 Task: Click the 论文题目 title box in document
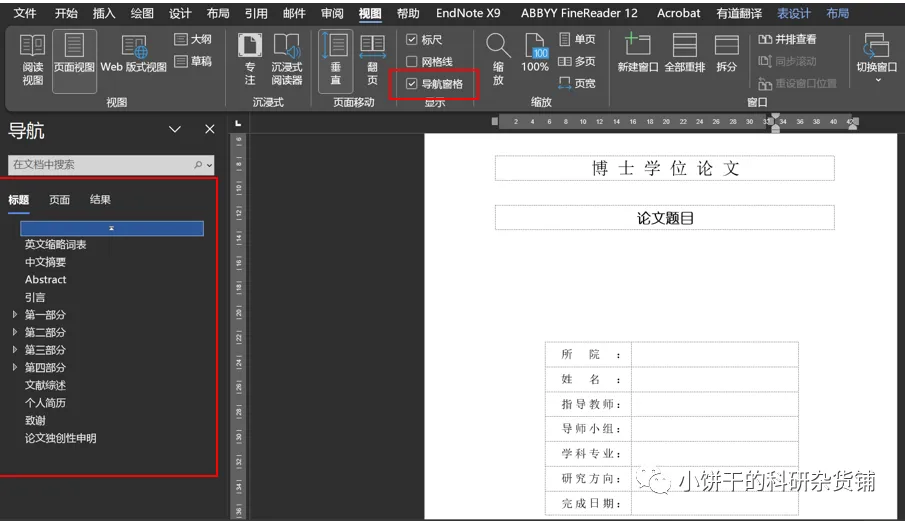click(x=665, y=218)
